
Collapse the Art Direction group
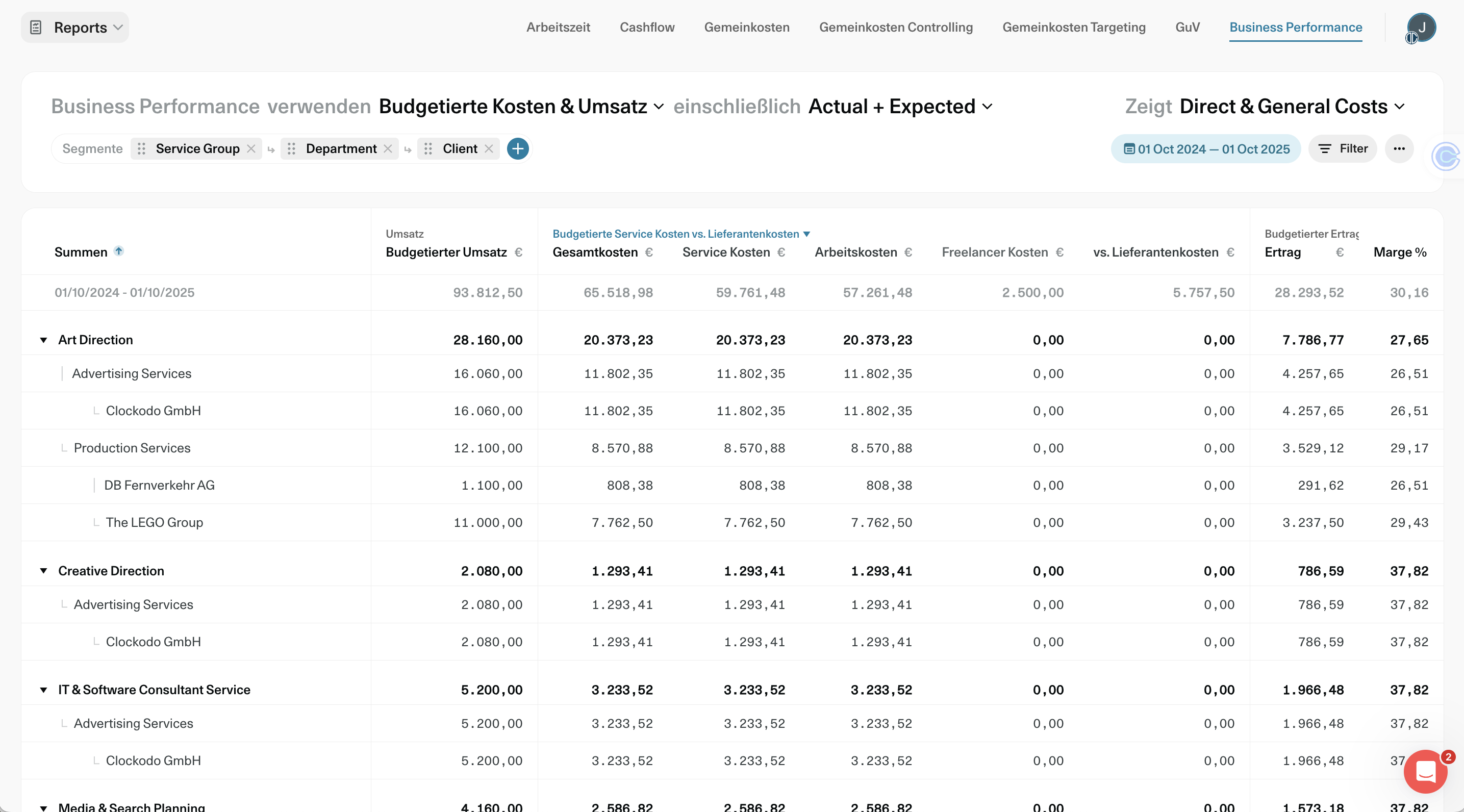point(44,340)
